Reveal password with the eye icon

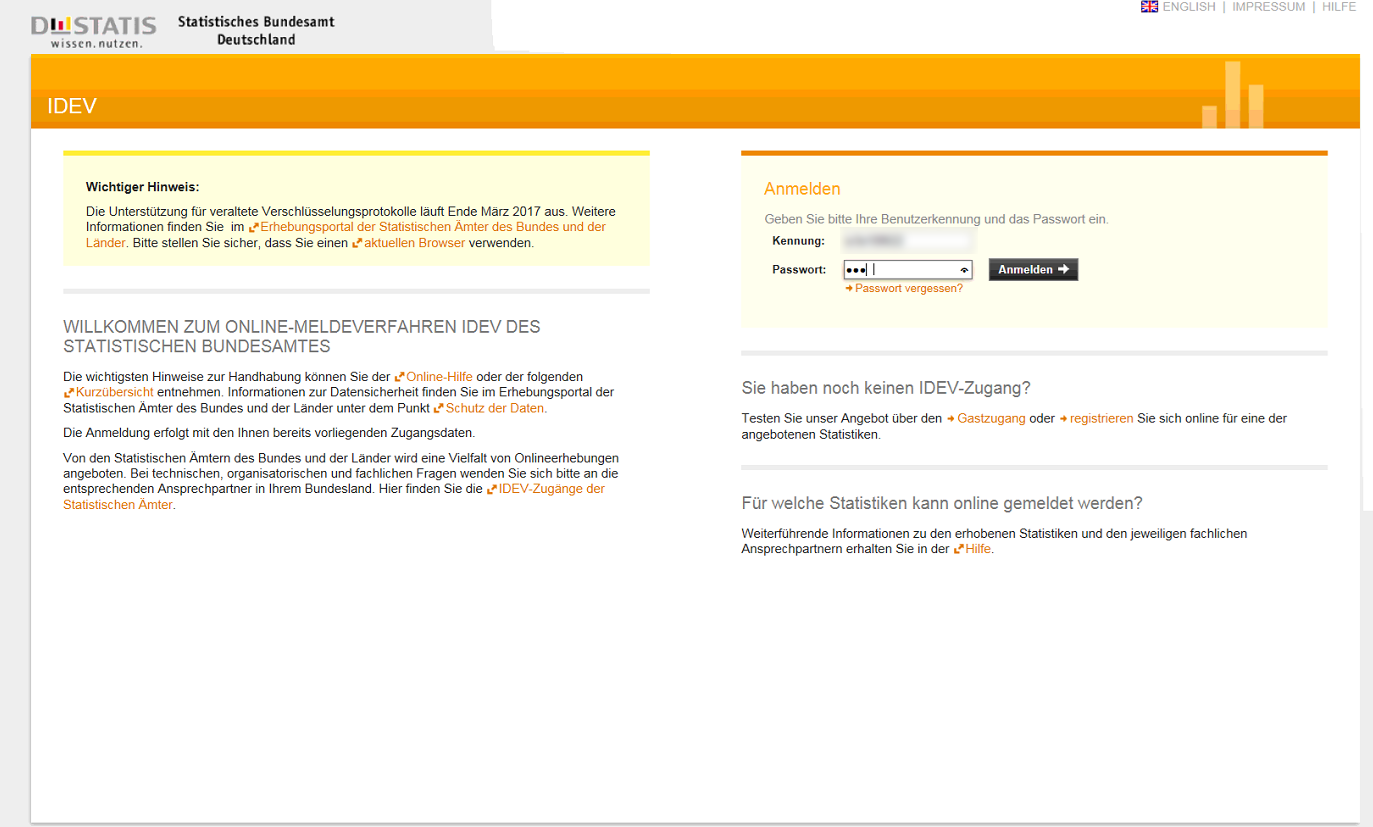point(964,270)
